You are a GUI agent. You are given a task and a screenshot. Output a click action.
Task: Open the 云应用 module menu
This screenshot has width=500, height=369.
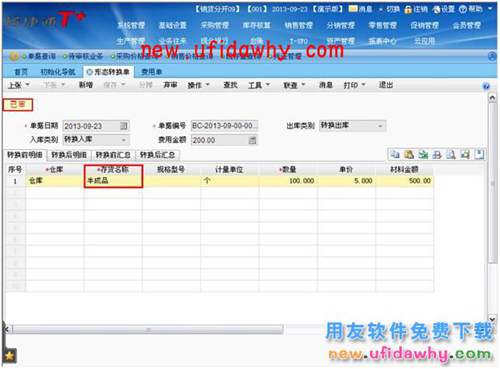[x=424, y=41]
